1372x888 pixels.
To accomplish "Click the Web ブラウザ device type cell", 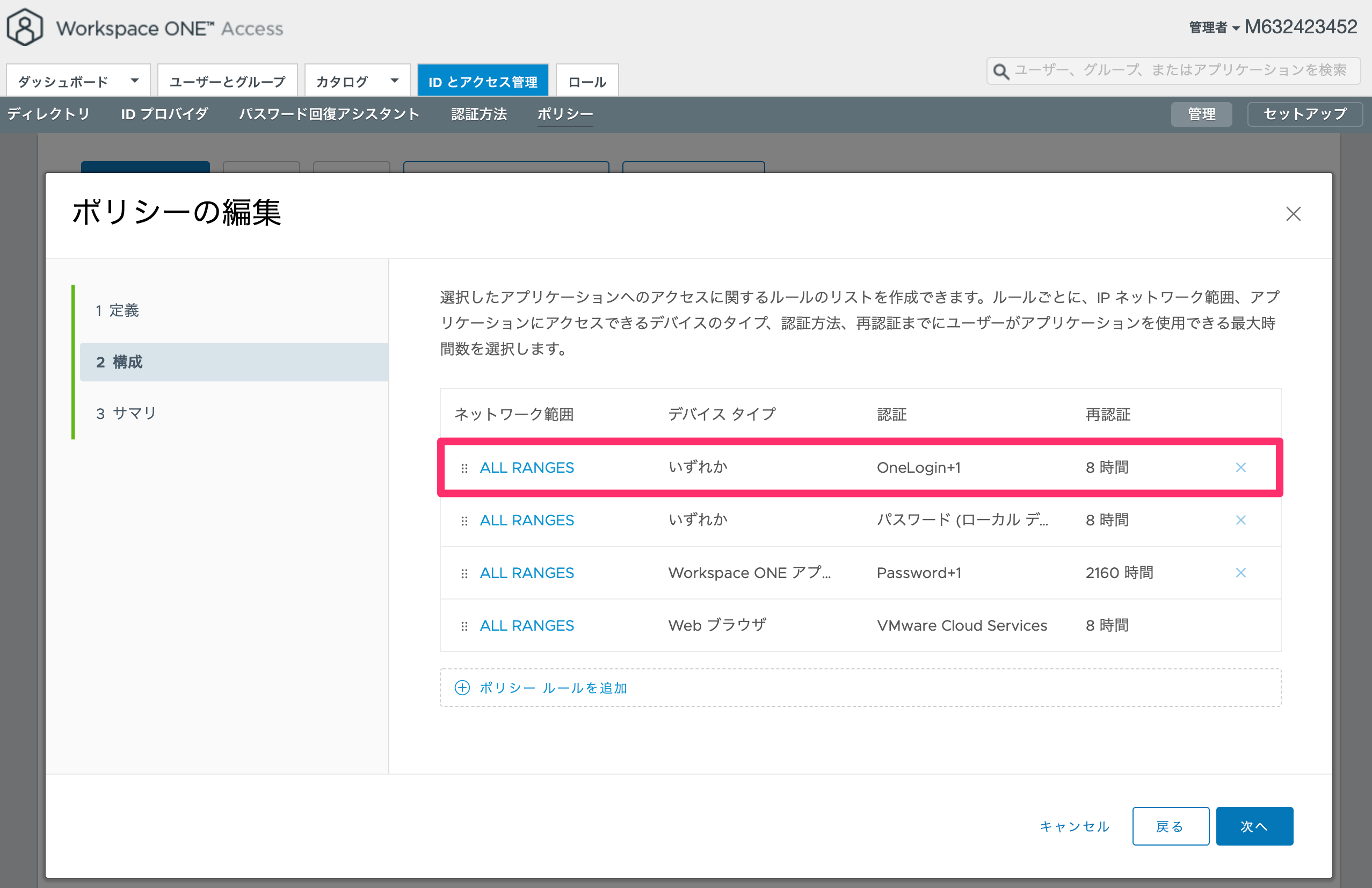I will coord(717,626).
